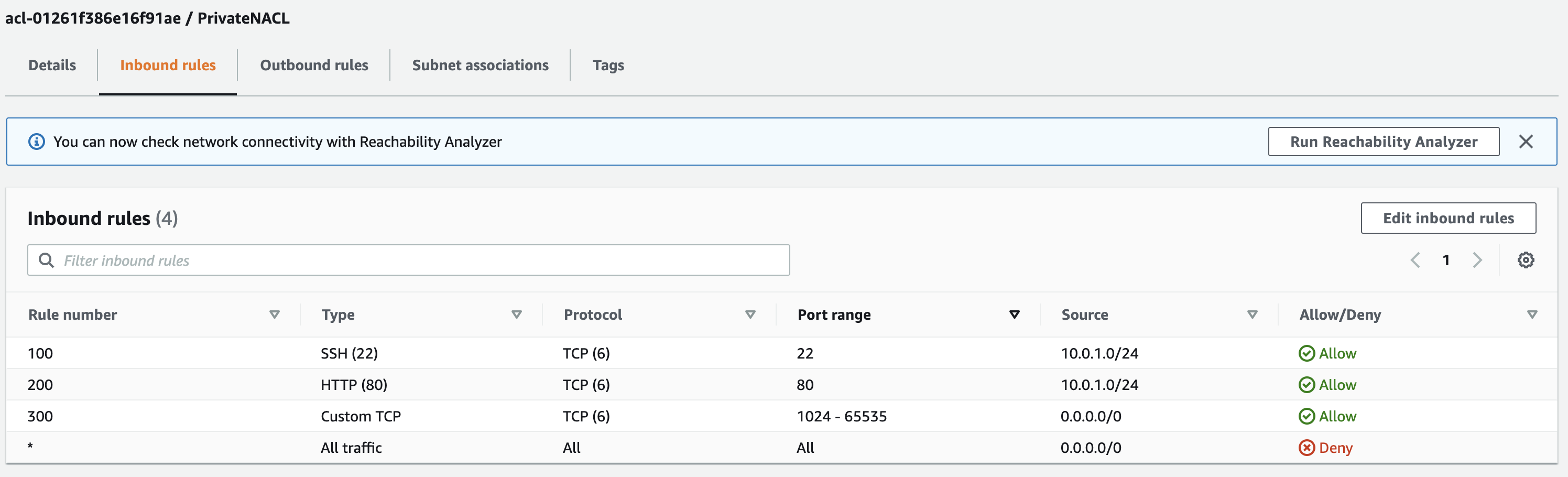Click the Inbound rules (4) heading

pyautogui.click(x=103, y=218)
